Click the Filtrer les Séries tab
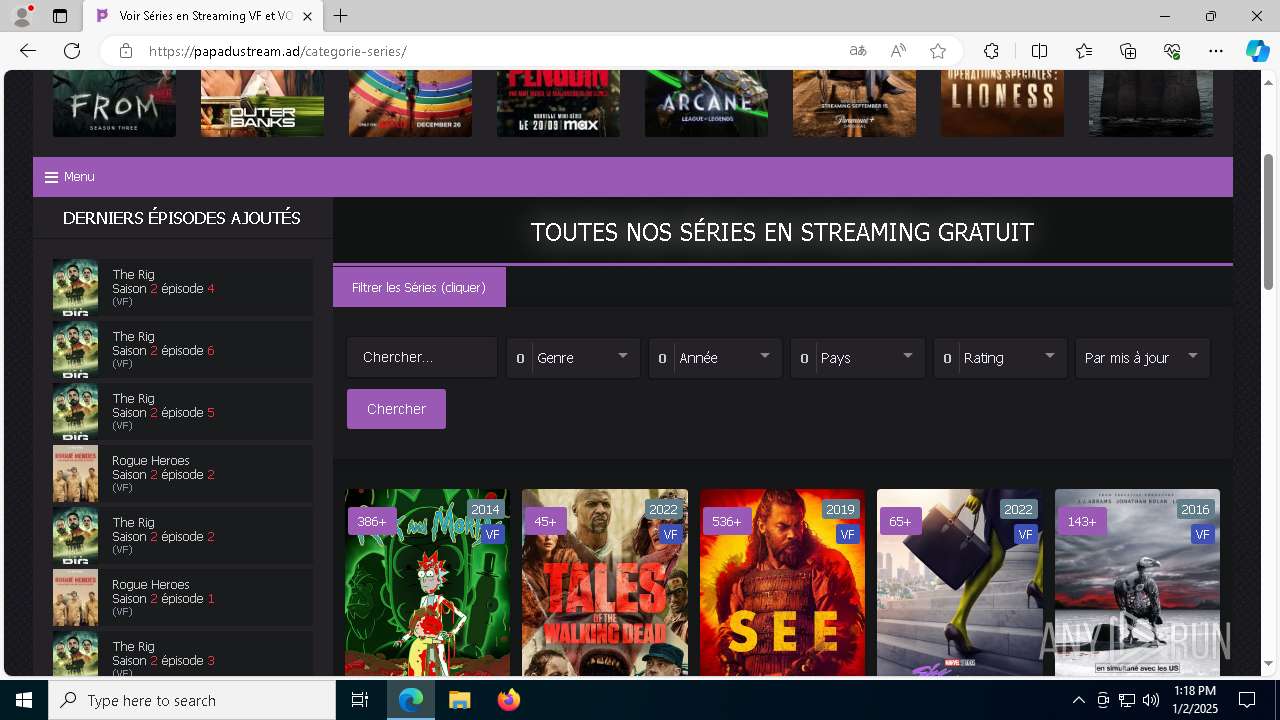 (419, 287)
